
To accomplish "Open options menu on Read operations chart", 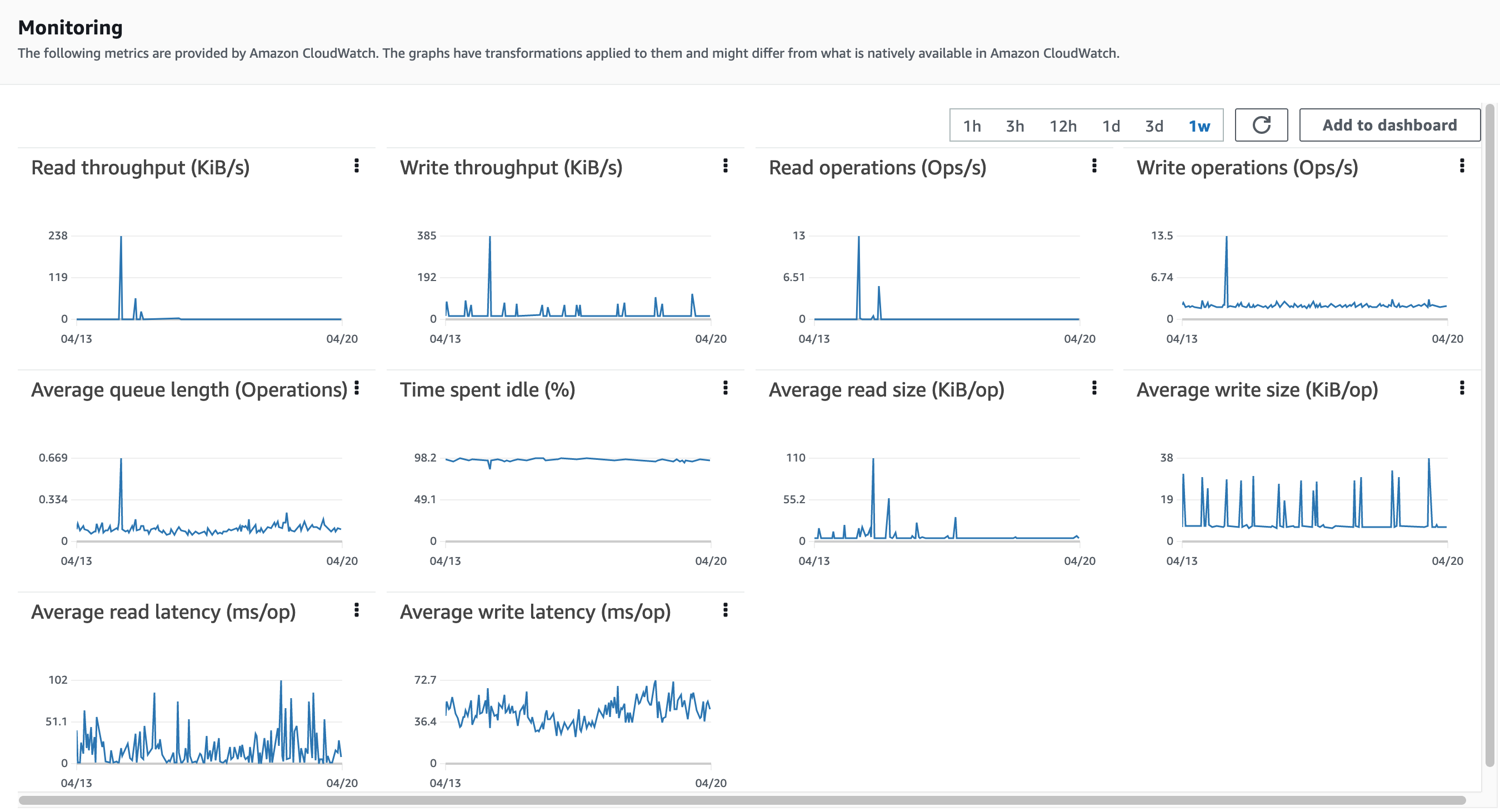I will coord(1094,167).
